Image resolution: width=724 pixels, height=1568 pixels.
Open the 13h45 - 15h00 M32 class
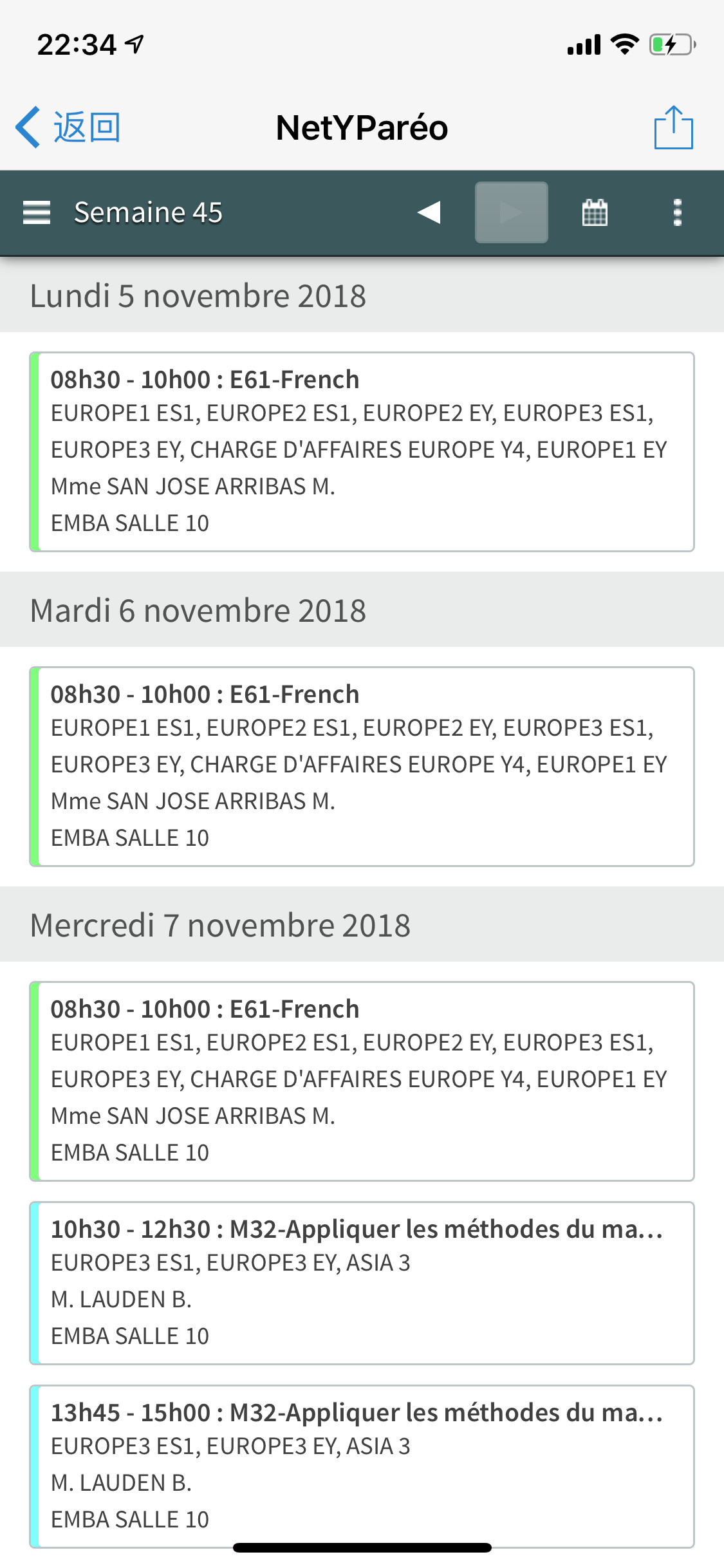tap(362, 1466)
